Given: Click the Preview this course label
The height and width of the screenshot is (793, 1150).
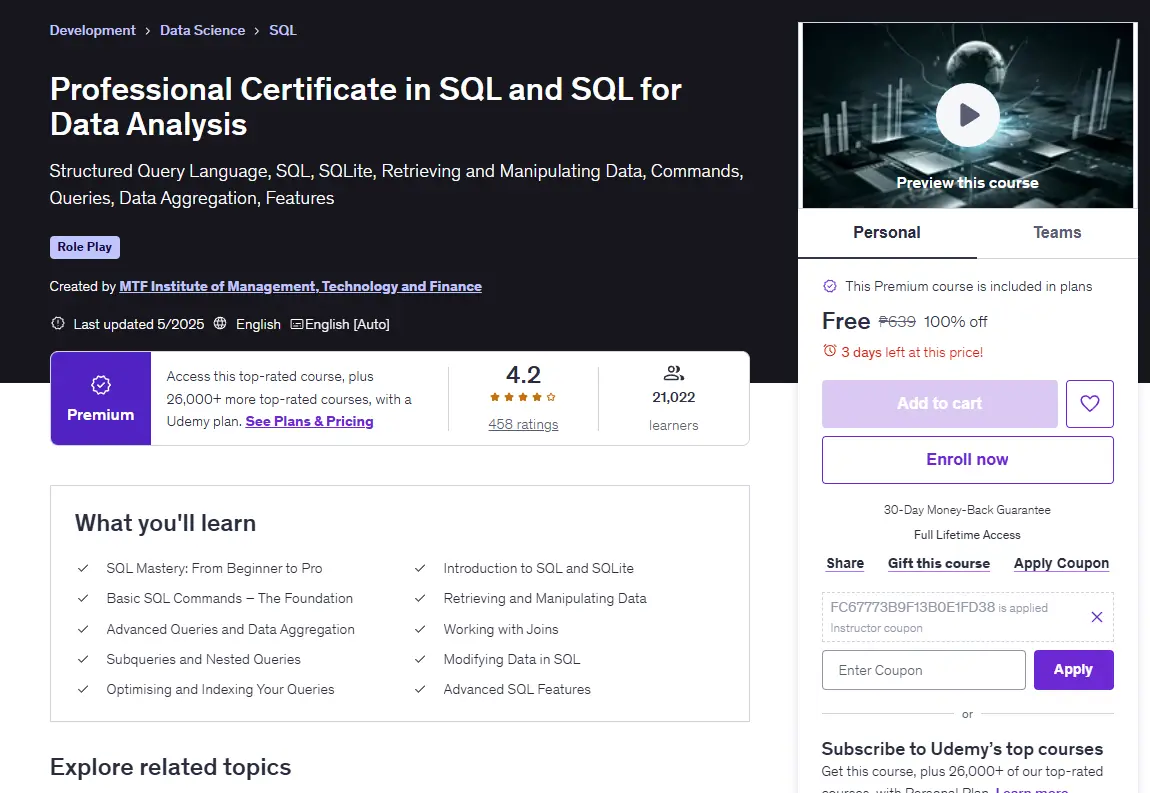Looking at the screenshot, I should tap(967, 183).
